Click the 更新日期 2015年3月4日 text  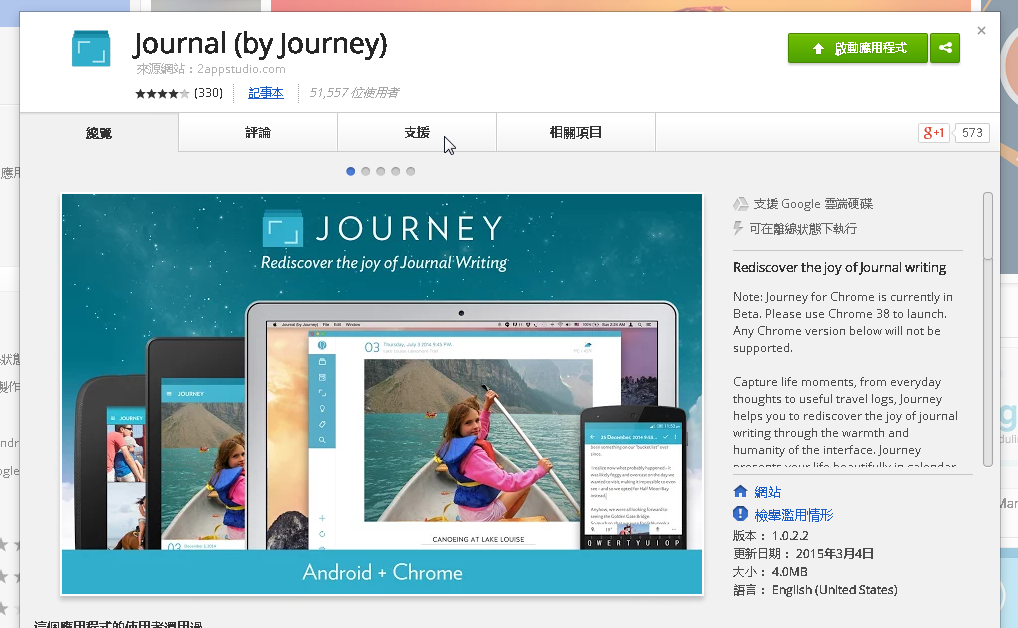(803, 554)
